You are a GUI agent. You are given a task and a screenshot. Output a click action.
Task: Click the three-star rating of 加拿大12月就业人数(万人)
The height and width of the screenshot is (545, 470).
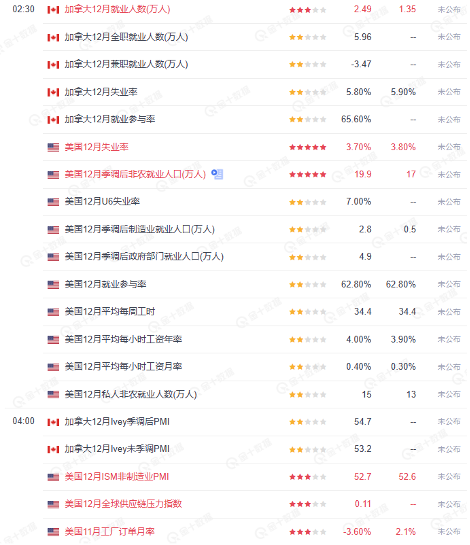click(308, 10)
